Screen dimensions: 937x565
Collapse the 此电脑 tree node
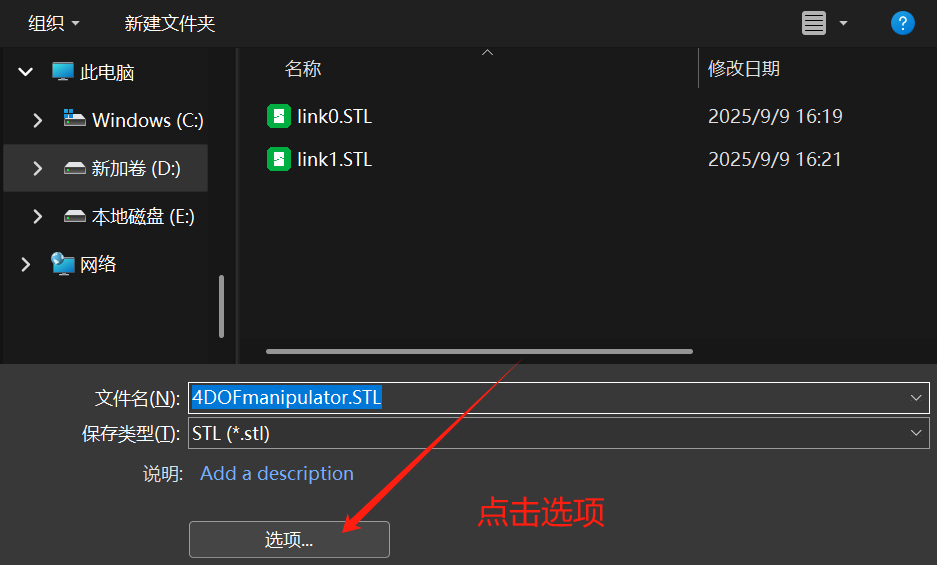coord(26,72)
